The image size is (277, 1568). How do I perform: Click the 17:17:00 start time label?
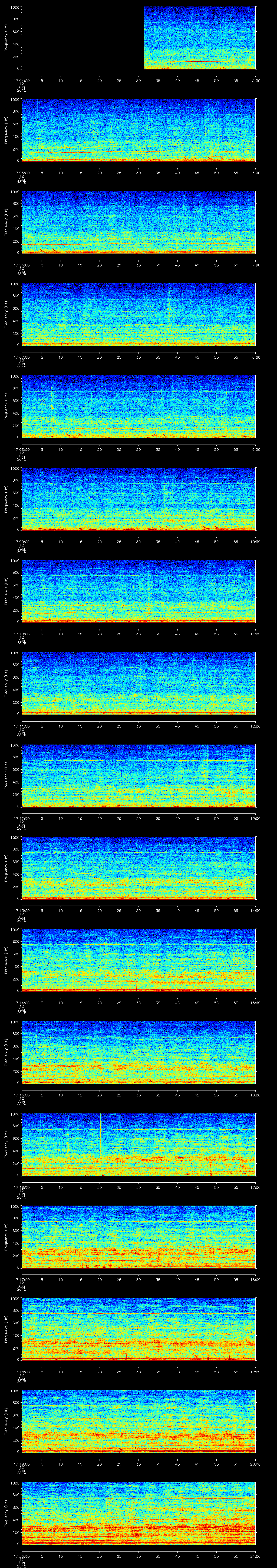pos(21,1279)
